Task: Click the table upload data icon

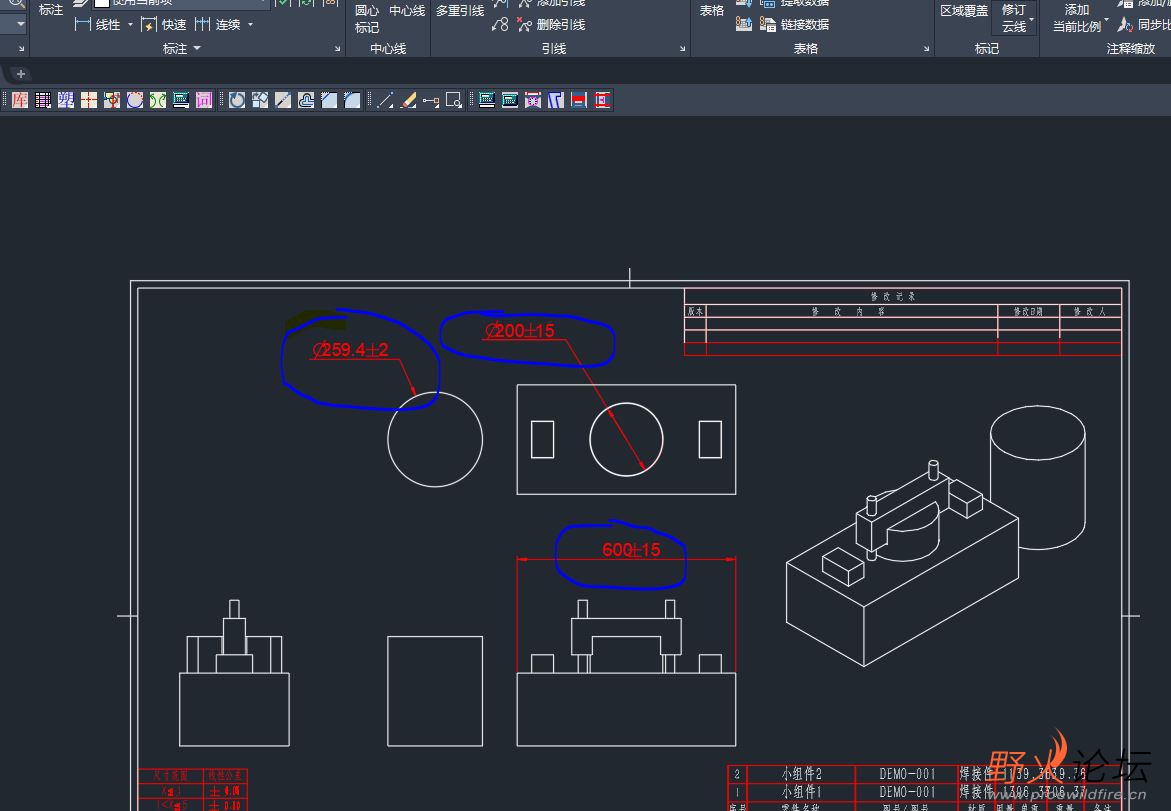Action: [744, 25]
